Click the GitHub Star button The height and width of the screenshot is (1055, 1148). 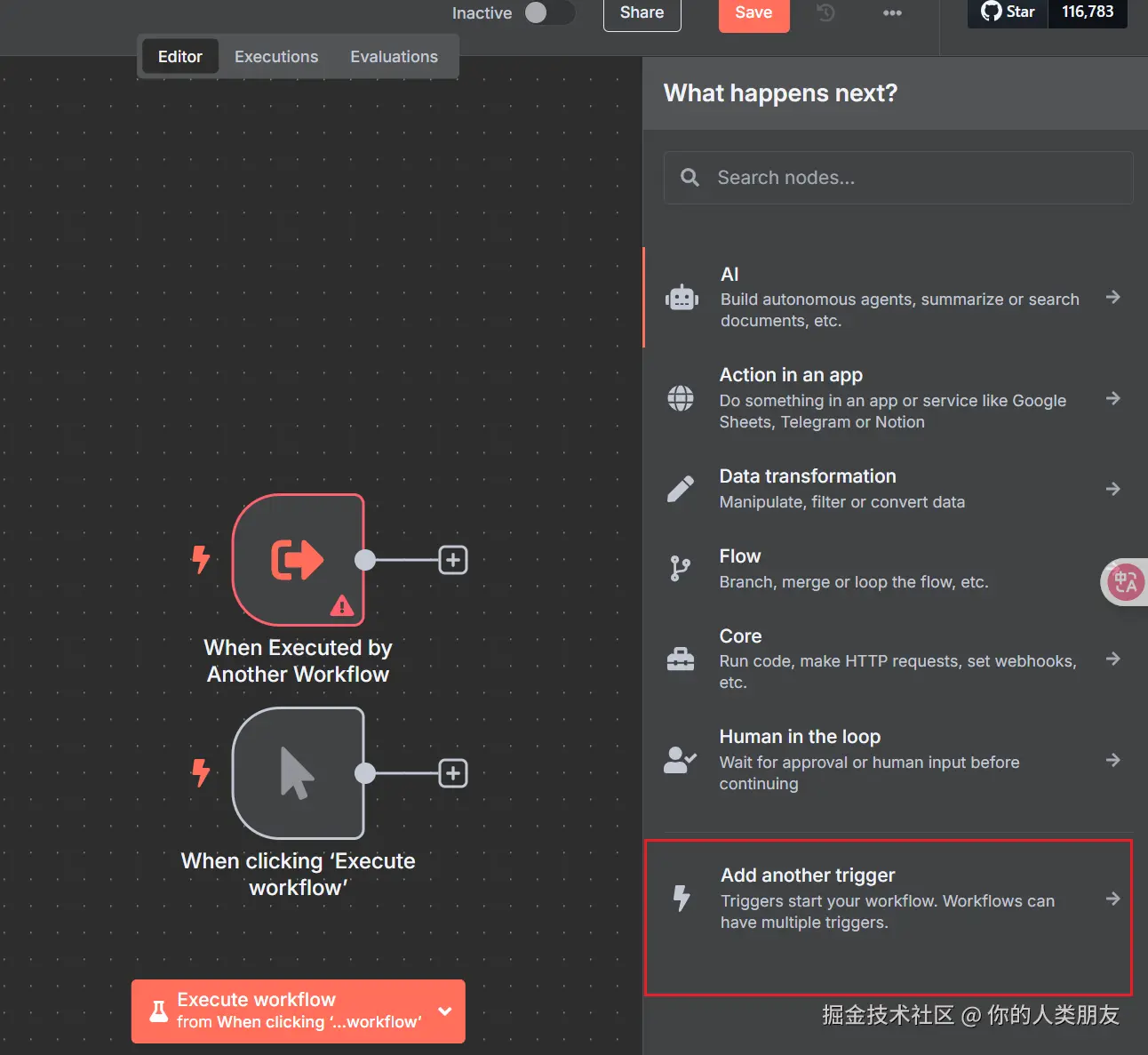[x=1008, y=12]
